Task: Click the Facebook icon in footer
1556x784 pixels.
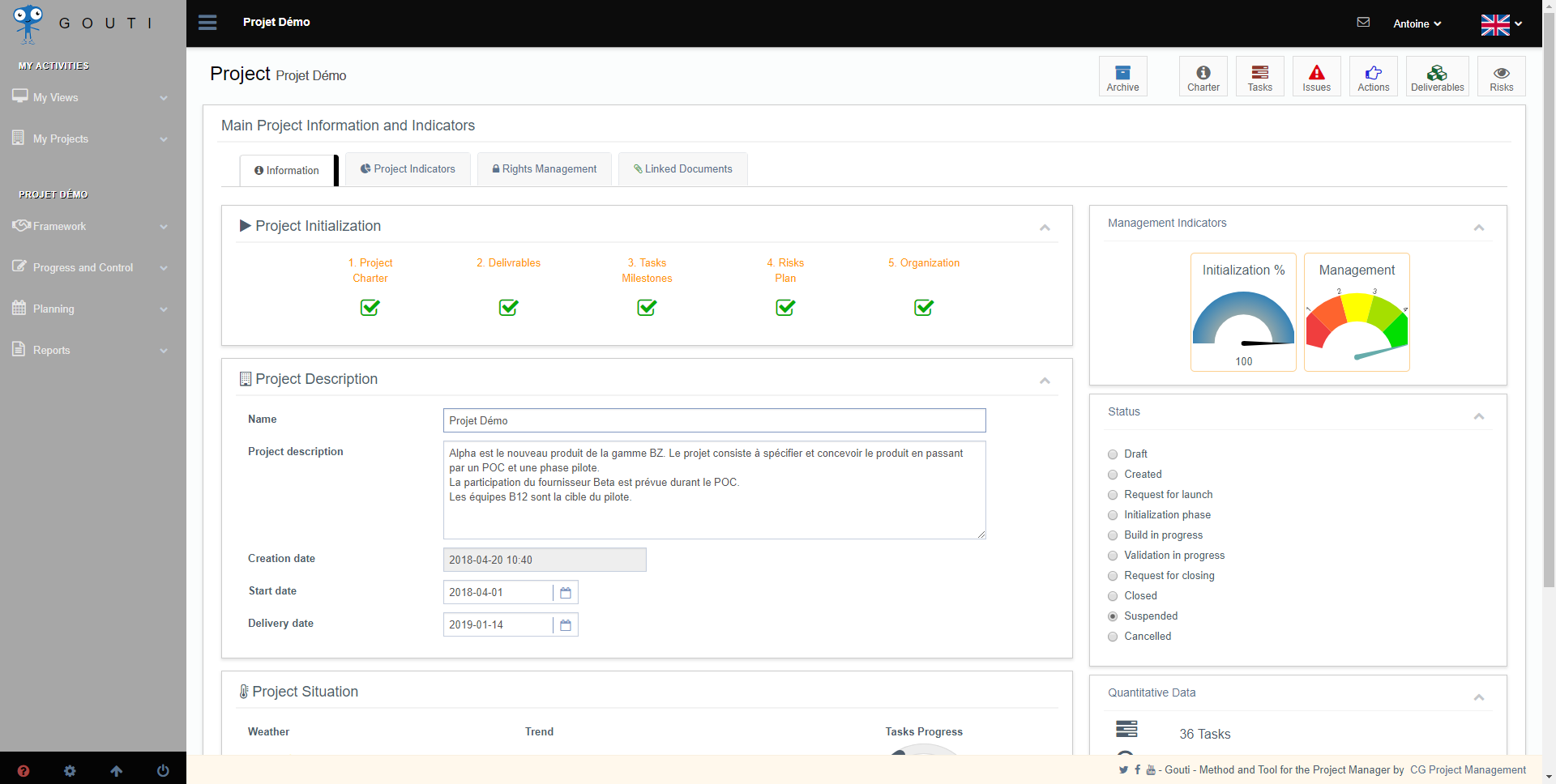Action: [1138, 770]
